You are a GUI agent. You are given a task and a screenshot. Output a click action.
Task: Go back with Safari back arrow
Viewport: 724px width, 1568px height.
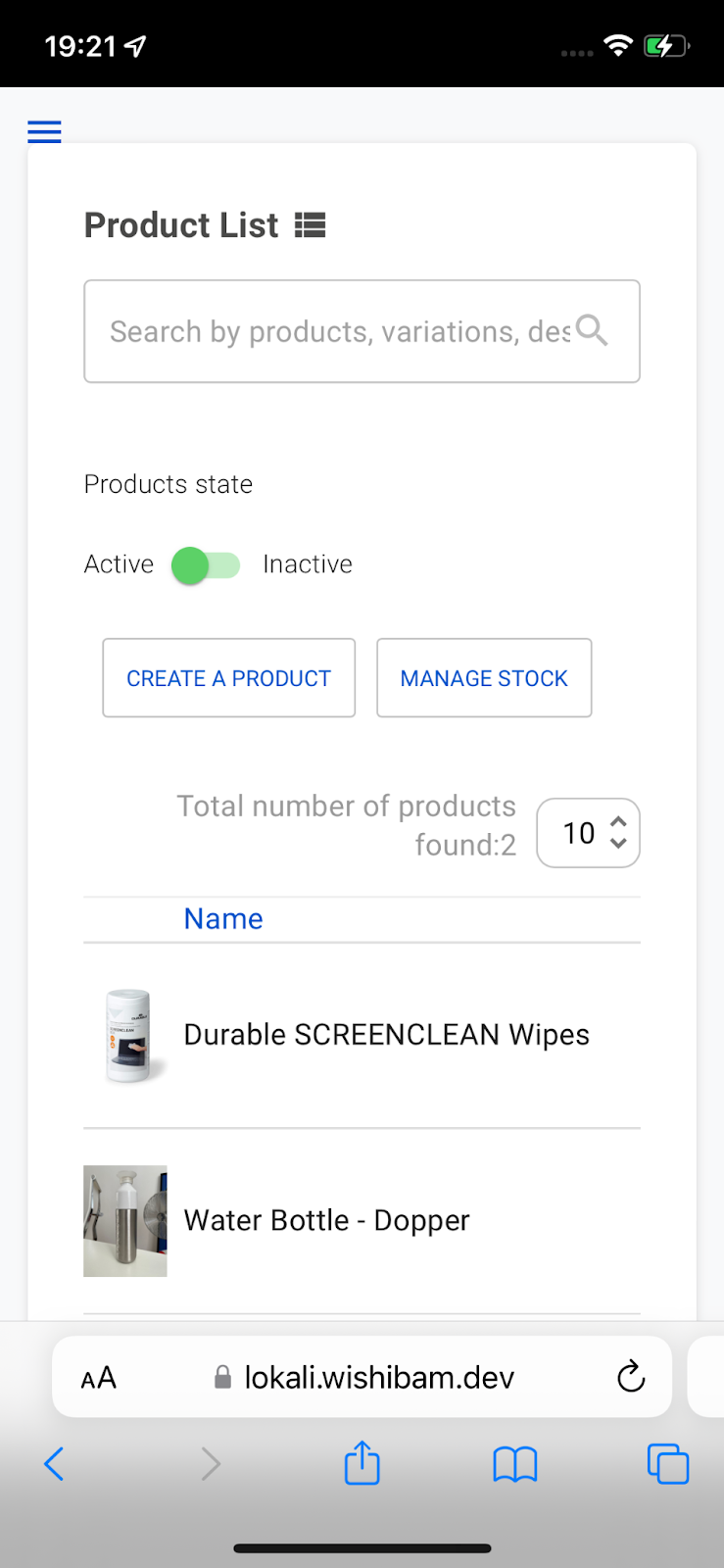55,1464
